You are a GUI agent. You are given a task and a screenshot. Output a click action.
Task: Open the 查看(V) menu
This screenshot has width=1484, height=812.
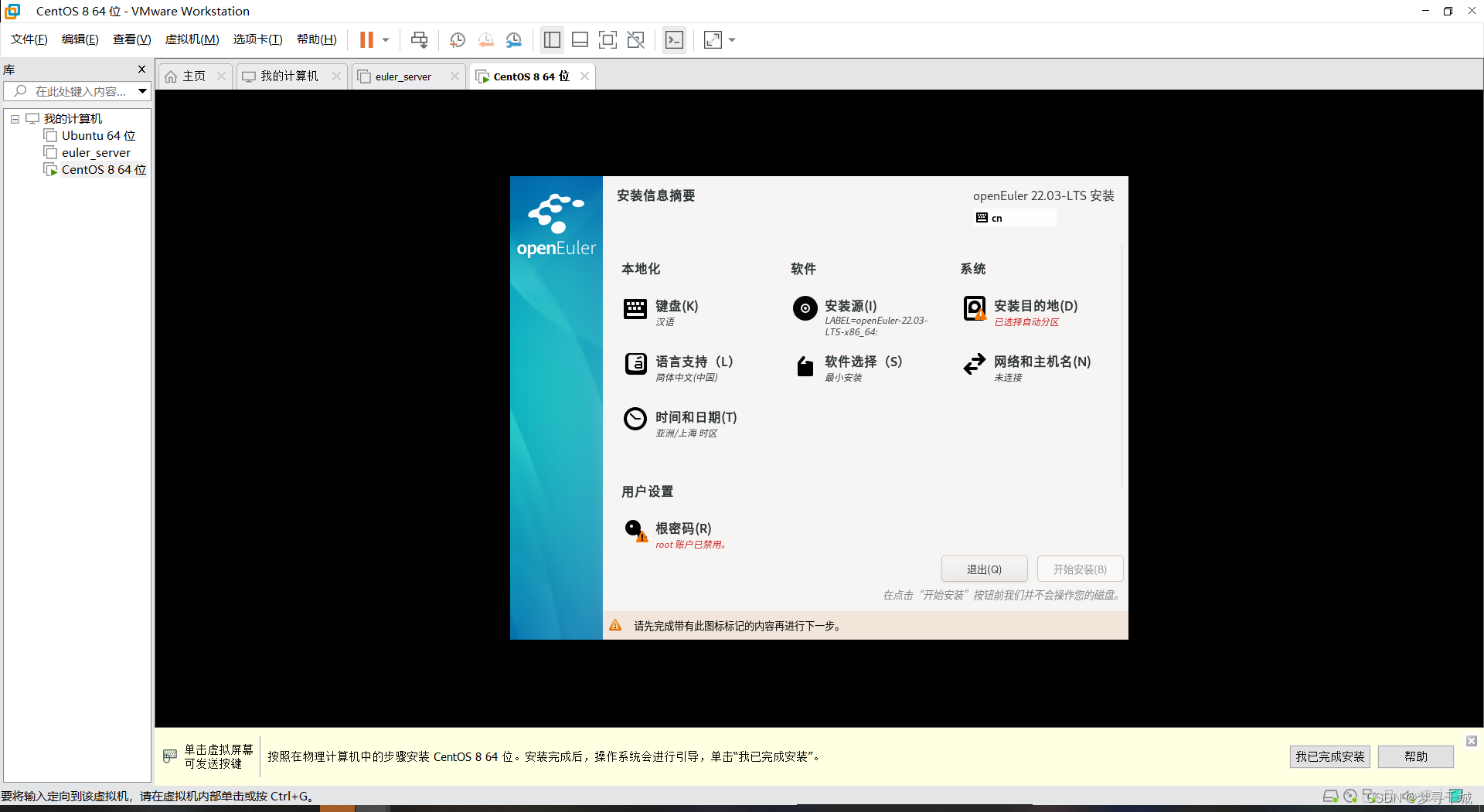pos(131,39)
